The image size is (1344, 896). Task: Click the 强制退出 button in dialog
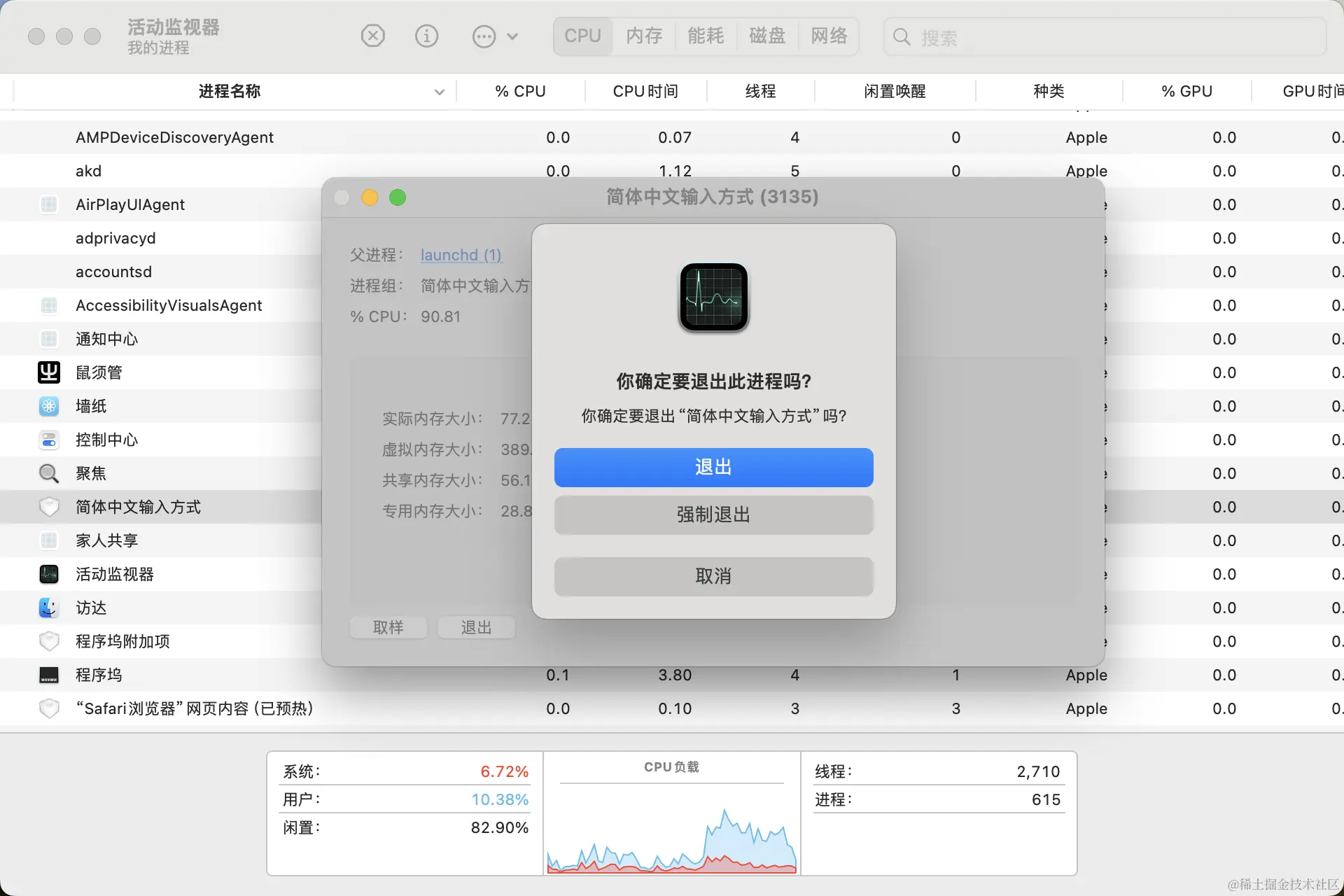point(713,515)
